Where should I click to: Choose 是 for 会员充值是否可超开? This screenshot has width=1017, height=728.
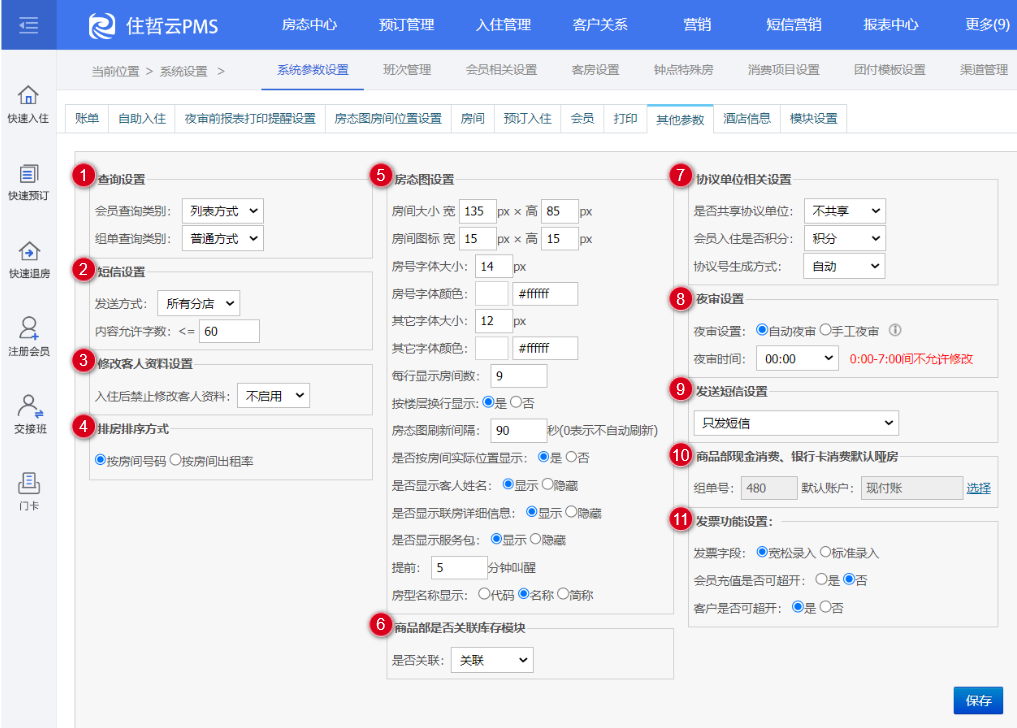(x=821, y=579)
